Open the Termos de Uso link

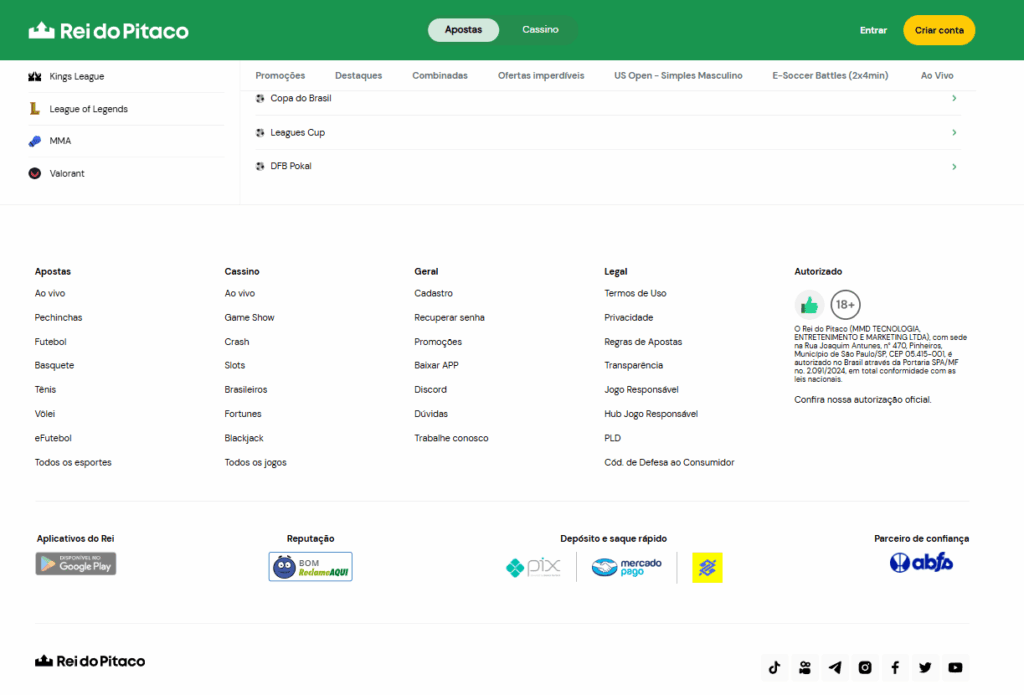click(x=635, y=293)
